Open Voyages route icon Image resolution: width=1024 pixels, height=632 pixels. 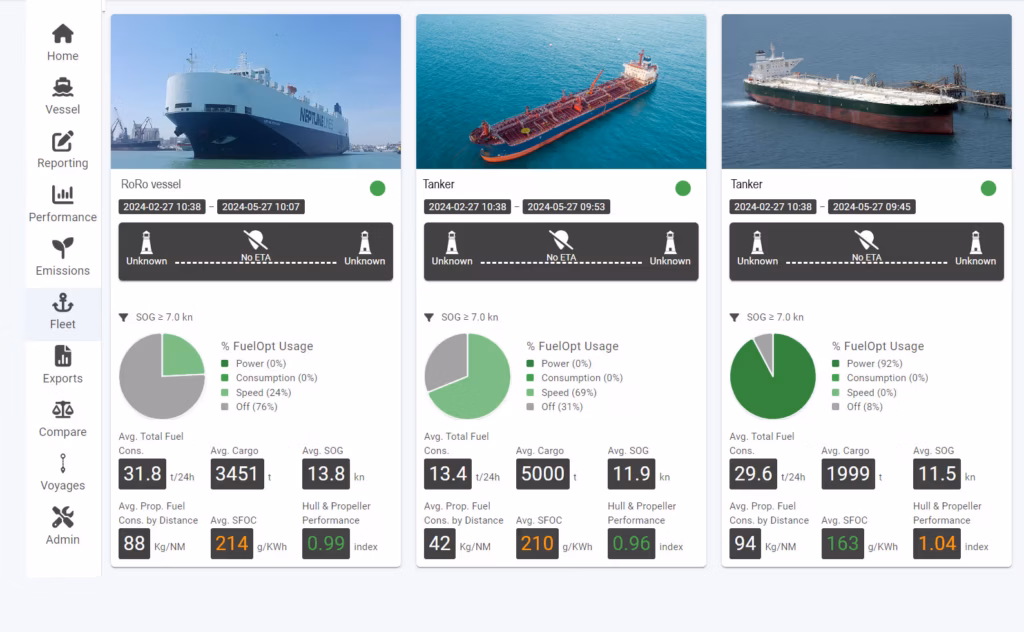click(x=62, y=464)
